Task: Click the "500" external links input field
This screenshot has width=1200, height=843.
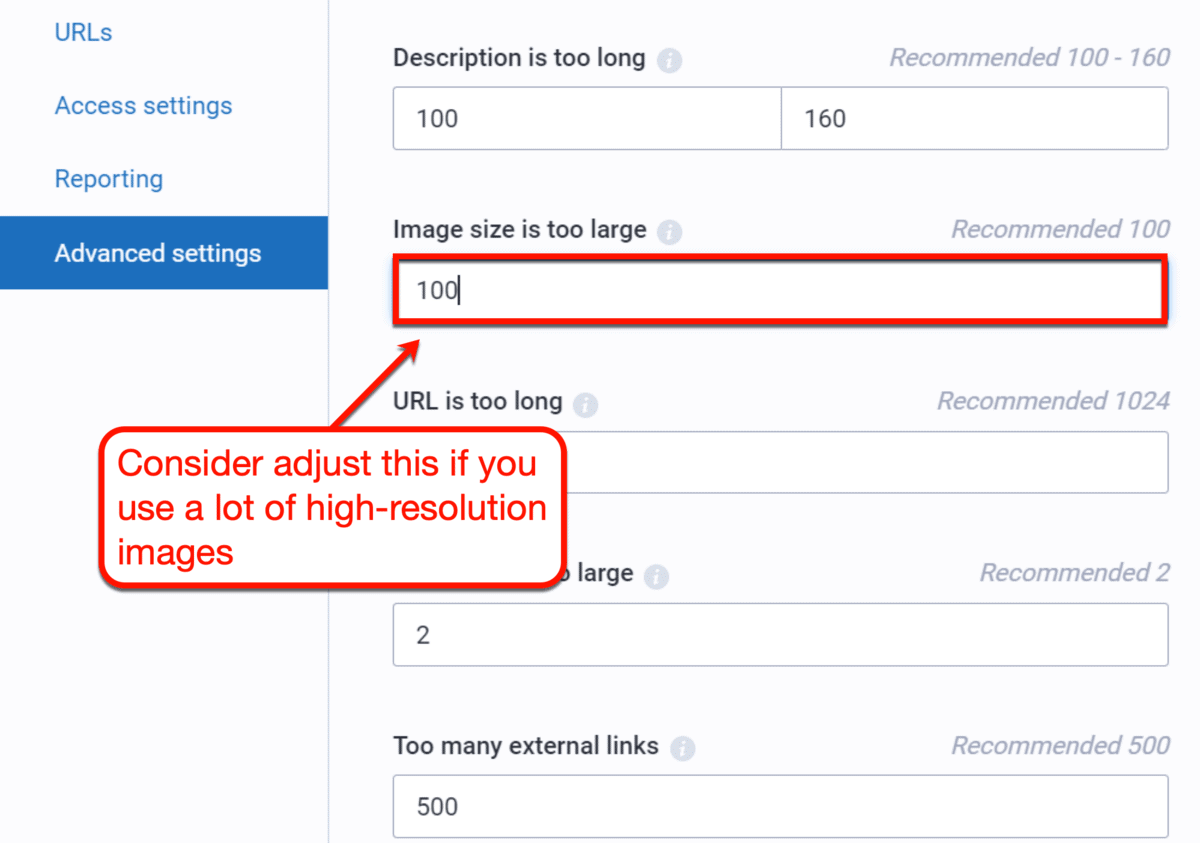Action: click(x=780, y=806)
